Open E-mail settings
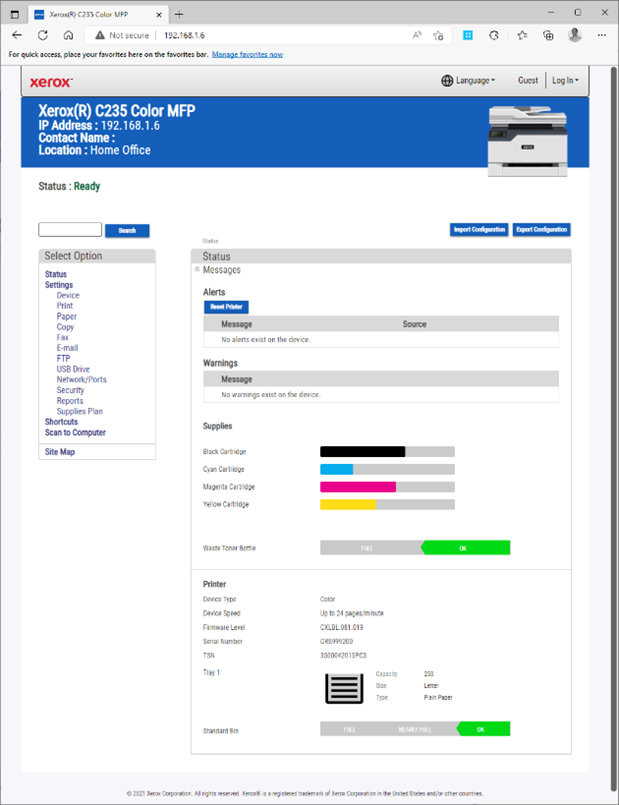619x805 pixels. coord(67,348)
